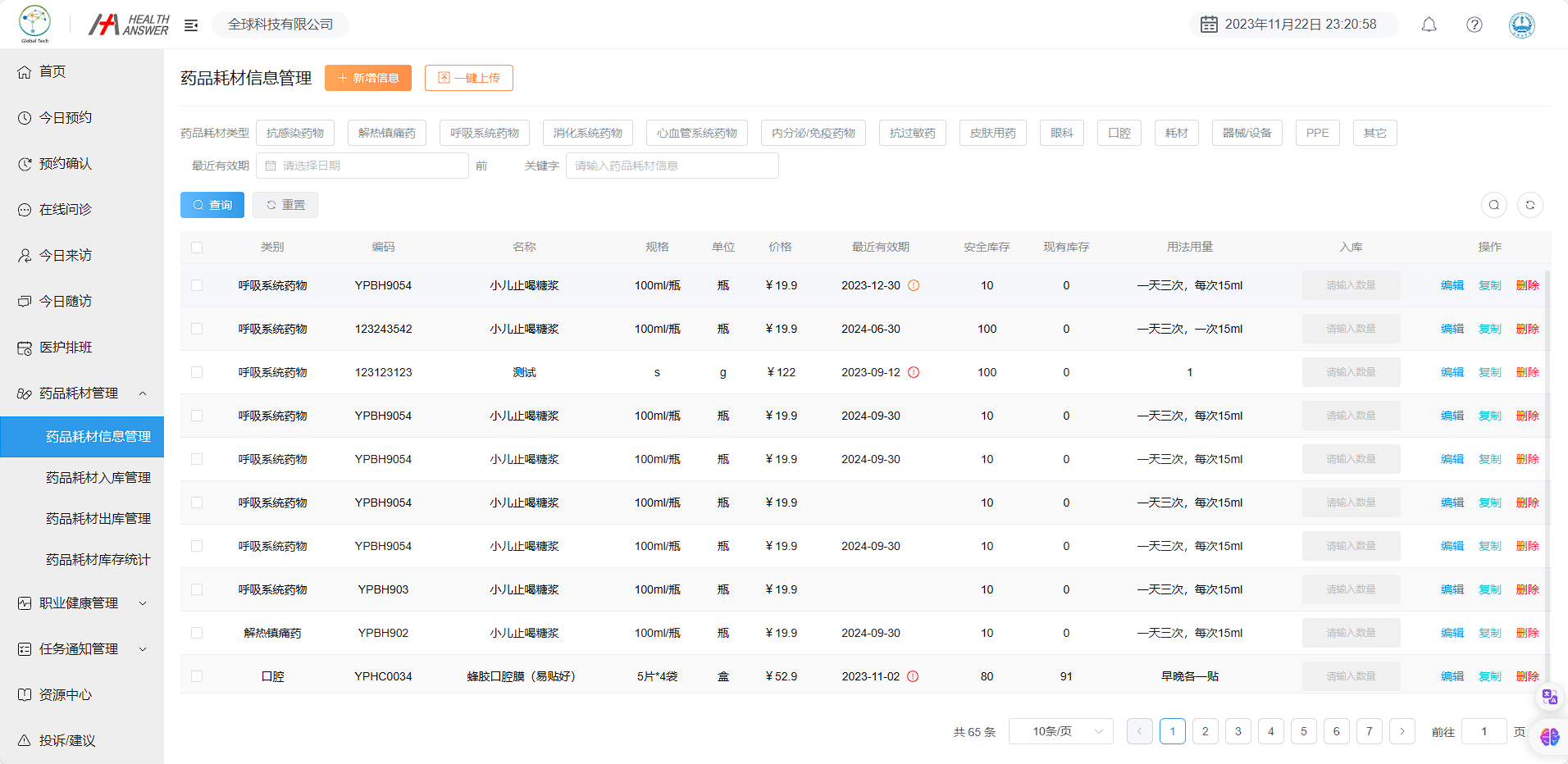
Task: Open 医护排班 in sidebar
Action: 82,348
